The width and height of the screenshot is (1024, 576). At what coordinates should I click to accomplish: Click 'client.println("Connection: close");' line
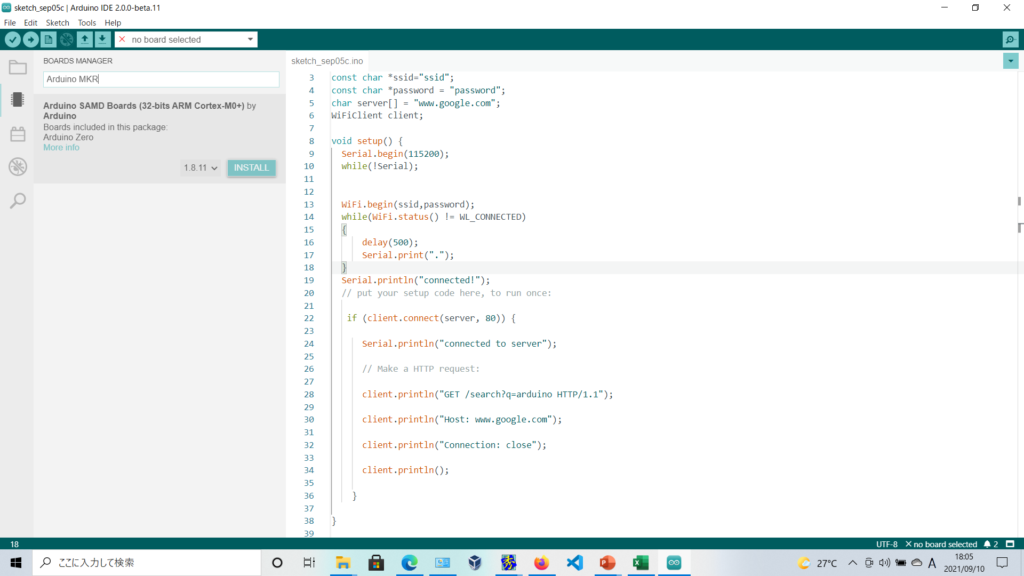coord(454,445)
